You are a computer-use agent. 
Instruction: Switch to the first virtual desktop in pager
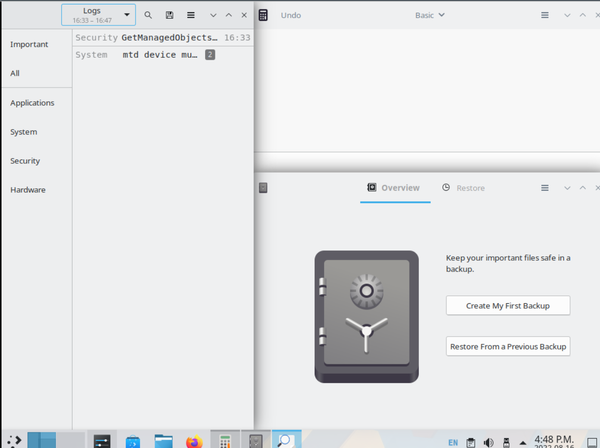coord(42,440)
